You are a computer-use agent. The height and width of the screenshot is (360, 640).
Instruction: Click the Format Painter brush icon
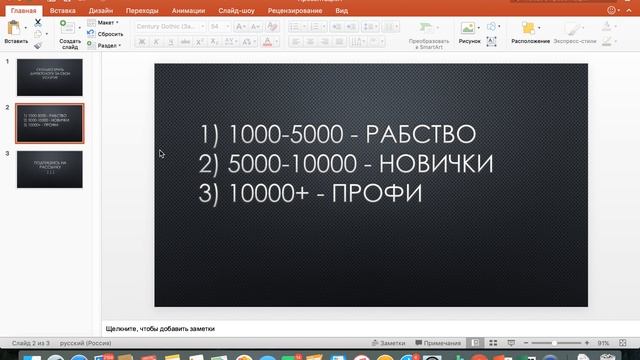coord(38,46)
